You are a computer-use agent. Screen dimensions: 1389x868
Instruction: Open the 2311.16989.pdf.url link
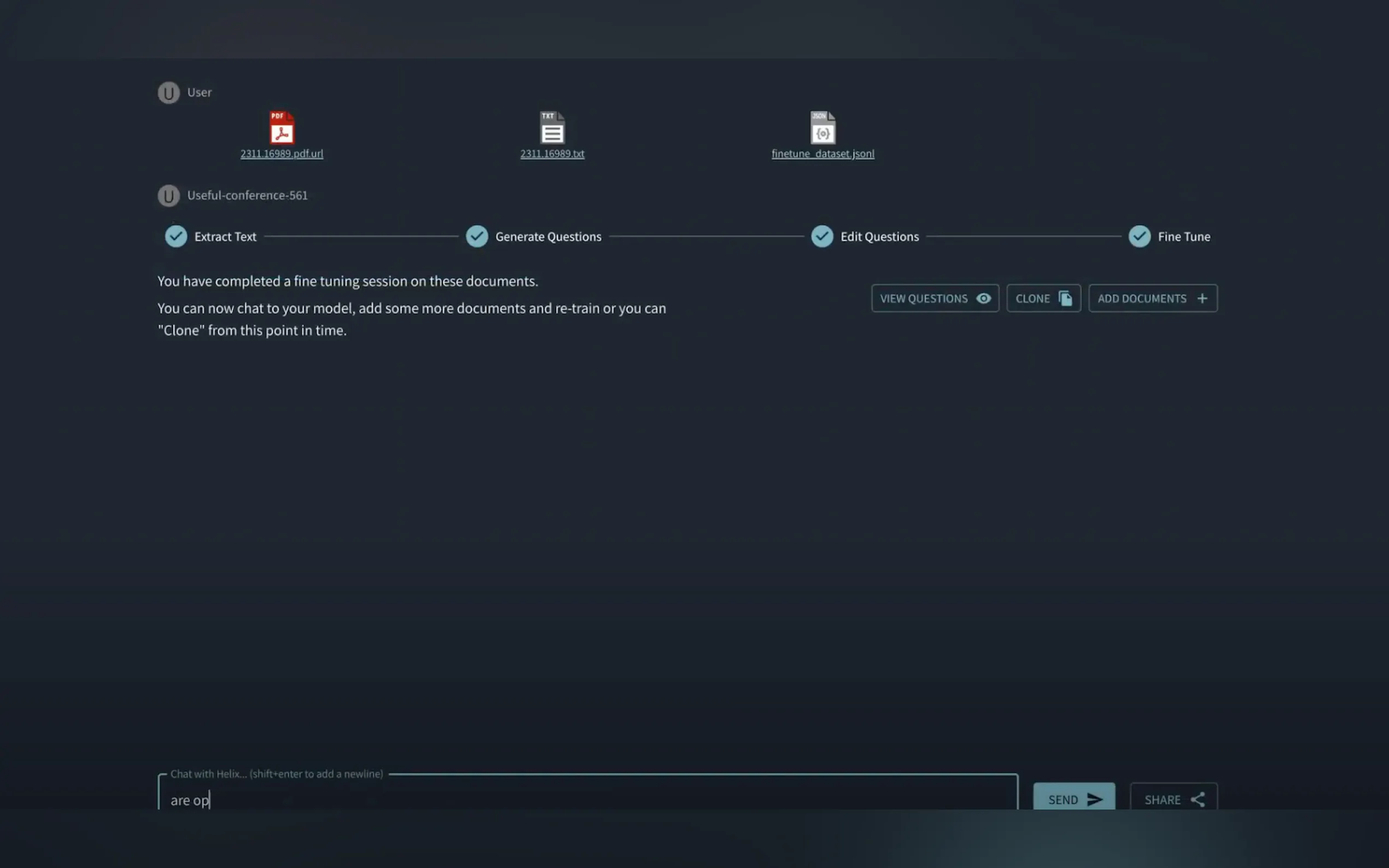(282, 154)
